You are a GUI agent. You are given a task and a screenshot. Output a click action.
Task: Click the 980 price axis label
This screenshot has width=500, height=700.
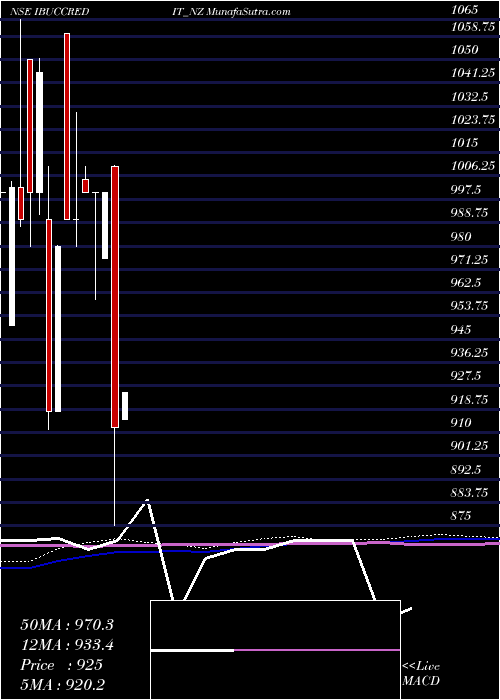(461, 236)
